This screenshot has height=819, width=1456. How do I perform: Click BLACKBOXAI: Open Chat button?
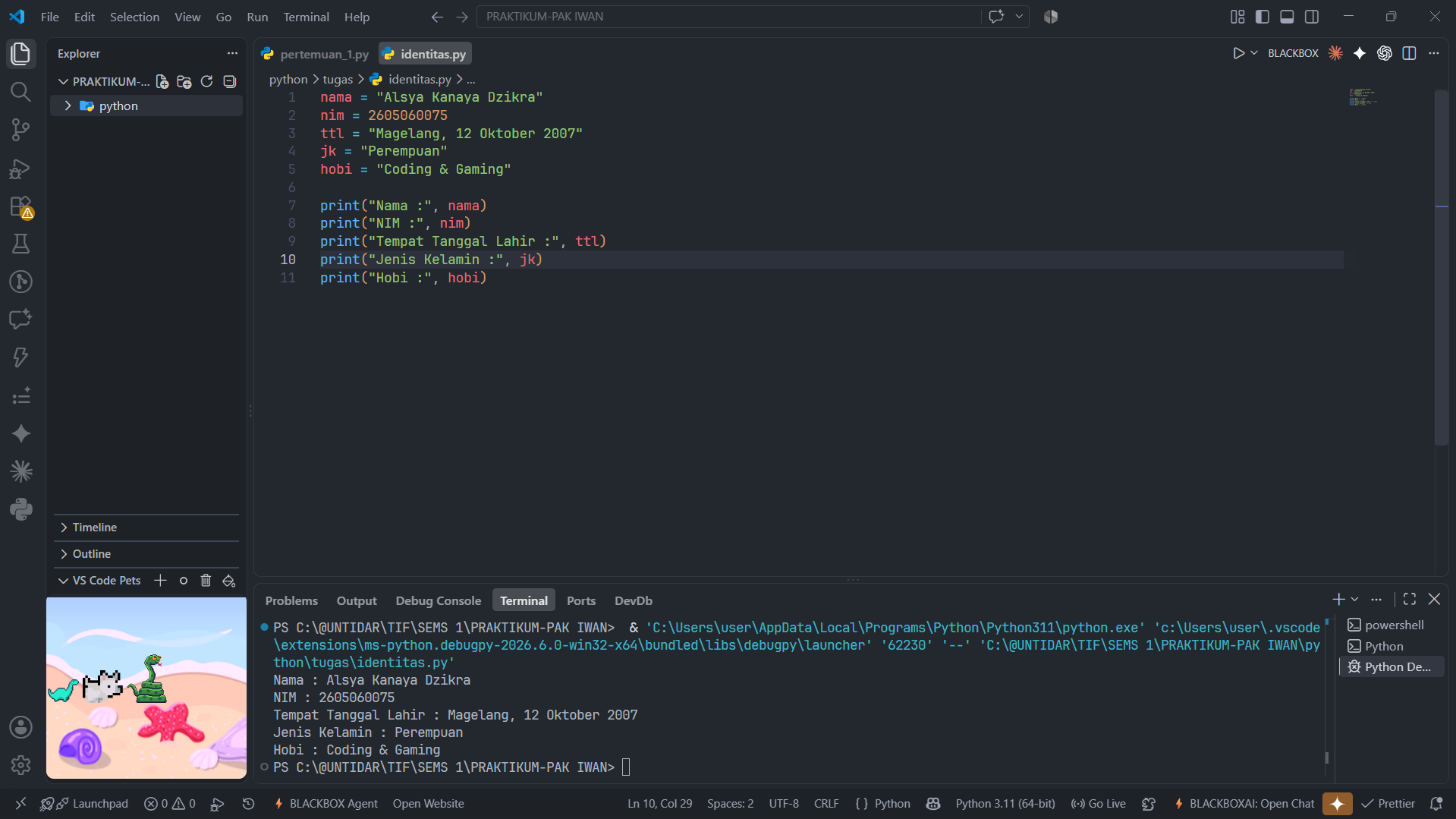[1244, 804]
